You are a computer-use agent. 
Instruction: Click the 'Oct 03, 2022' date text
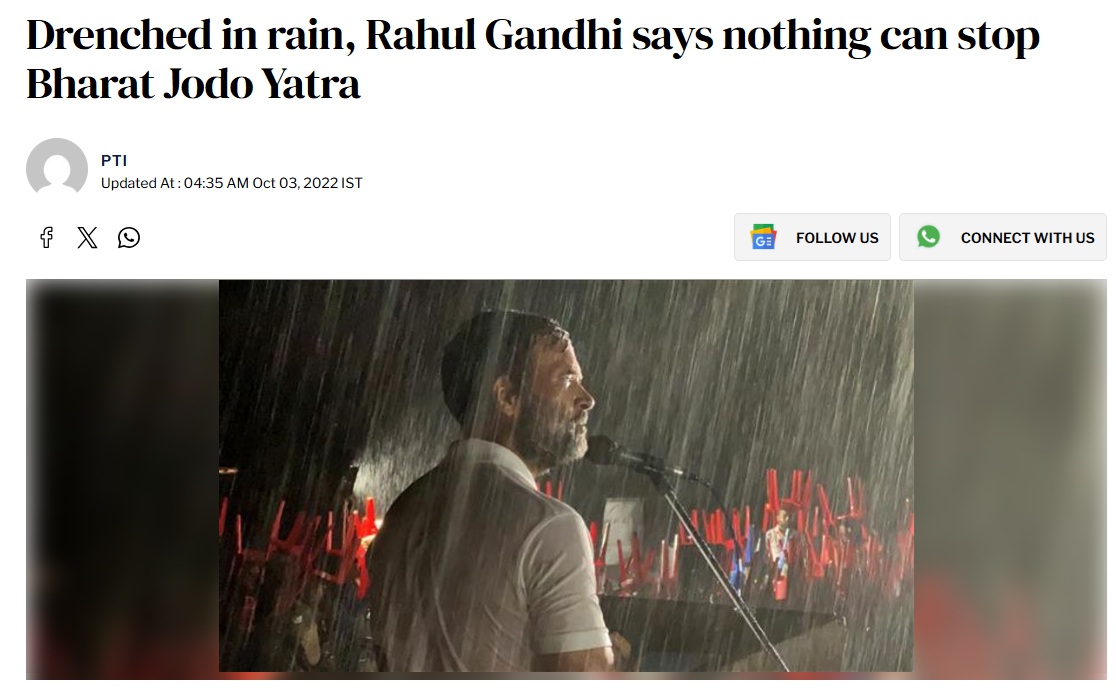[x=295, y=183]
